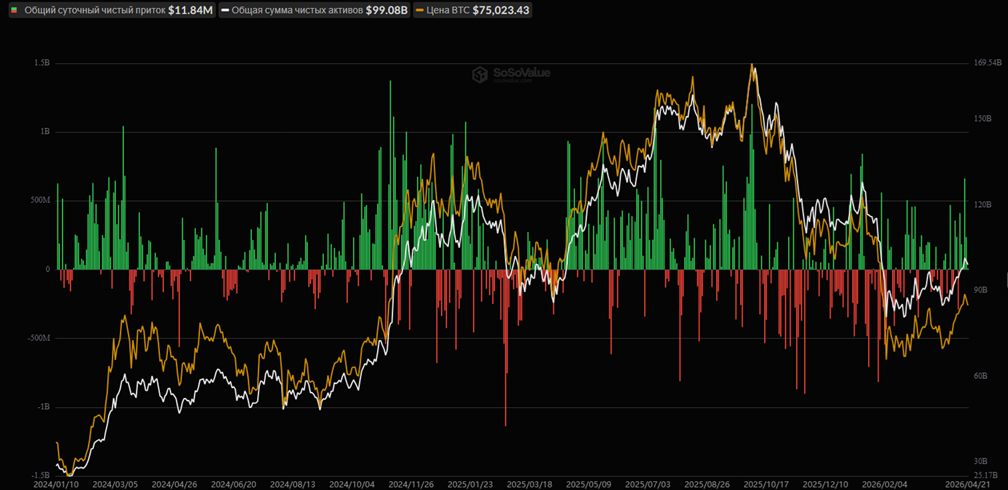The width and height of the screenshot is (1008, 490).
Task: Click the $11.84M daily net inflow value
Action: [190, 11]
